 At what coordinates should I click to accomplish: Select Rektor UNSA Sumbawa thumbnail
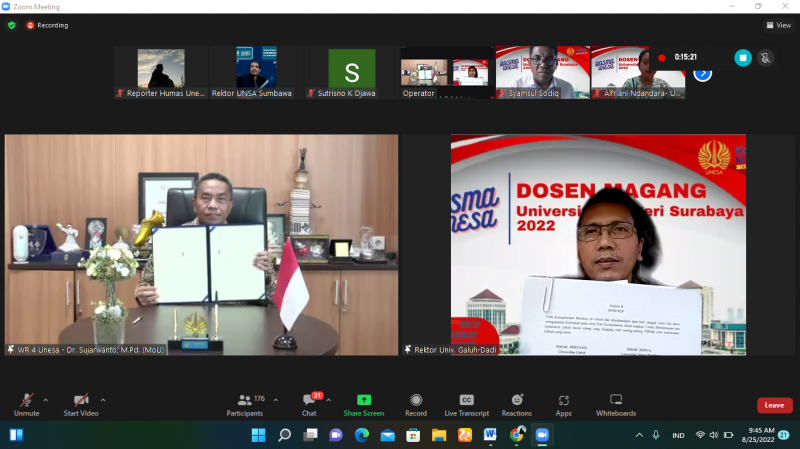(x=256, y=72)
